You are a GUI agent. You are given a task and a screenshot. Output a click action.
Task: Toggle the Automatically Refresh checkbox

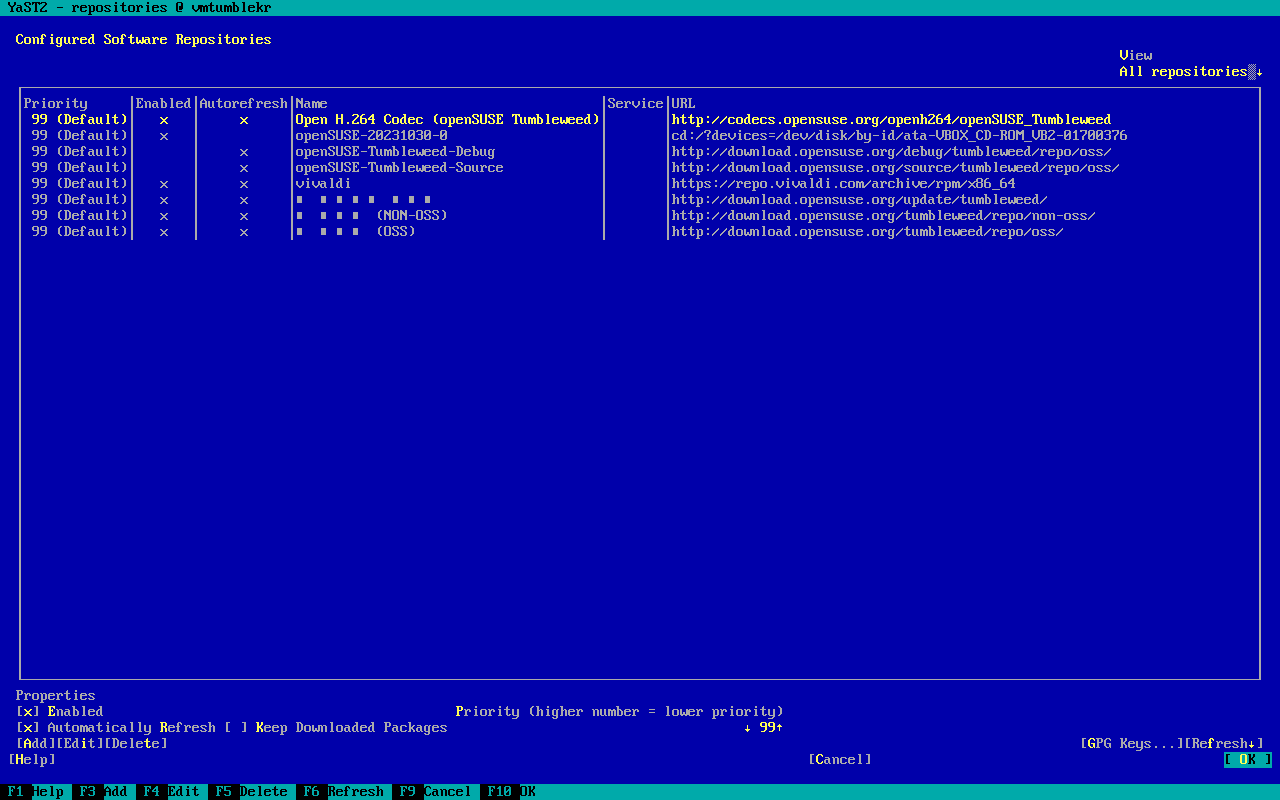pyautogui.click(x=28, y=728)
